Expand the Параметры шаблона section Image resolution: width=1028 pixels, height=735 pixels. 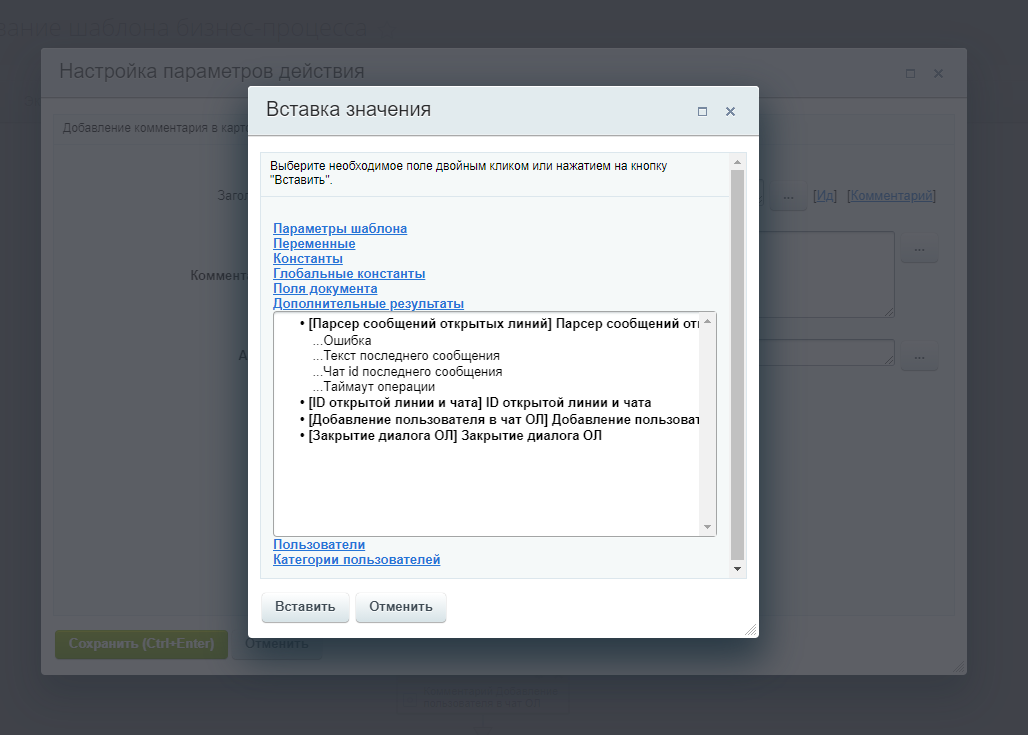pos(340,229)
